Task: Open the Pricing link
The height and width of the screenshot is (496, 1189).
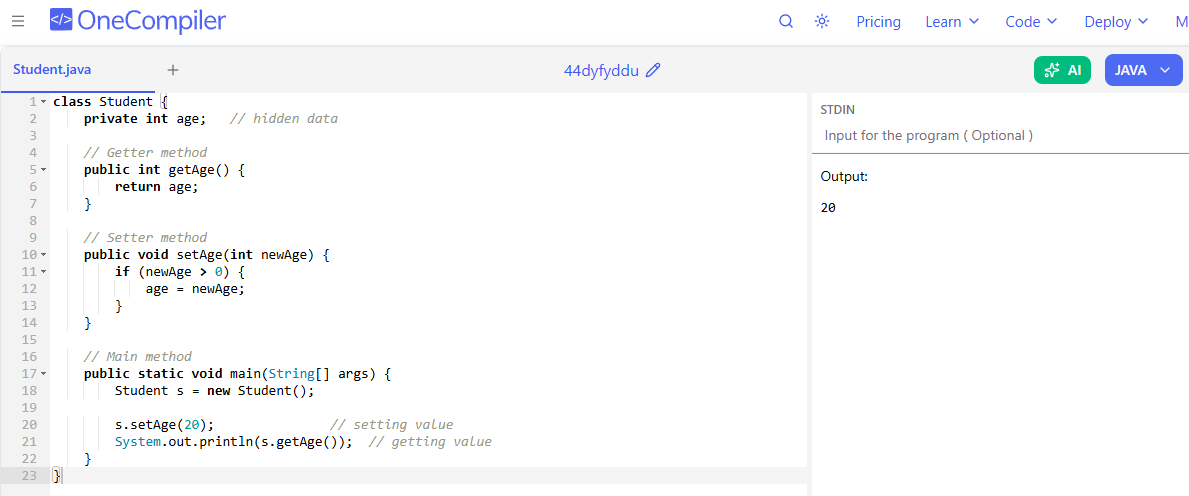Action: pyautogui.click(x=878, y=21)
